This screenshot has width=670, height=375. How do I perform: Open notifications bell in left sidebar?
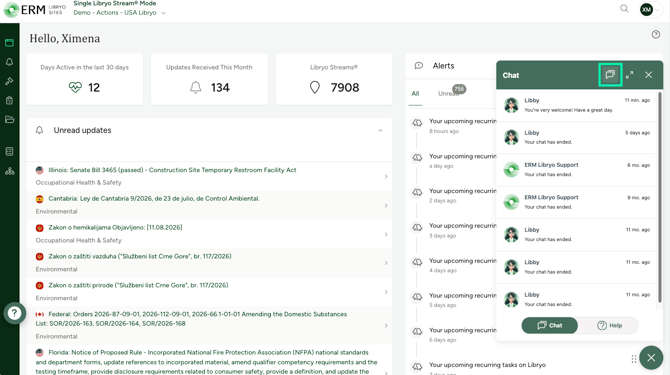click(x=9, y=62)
